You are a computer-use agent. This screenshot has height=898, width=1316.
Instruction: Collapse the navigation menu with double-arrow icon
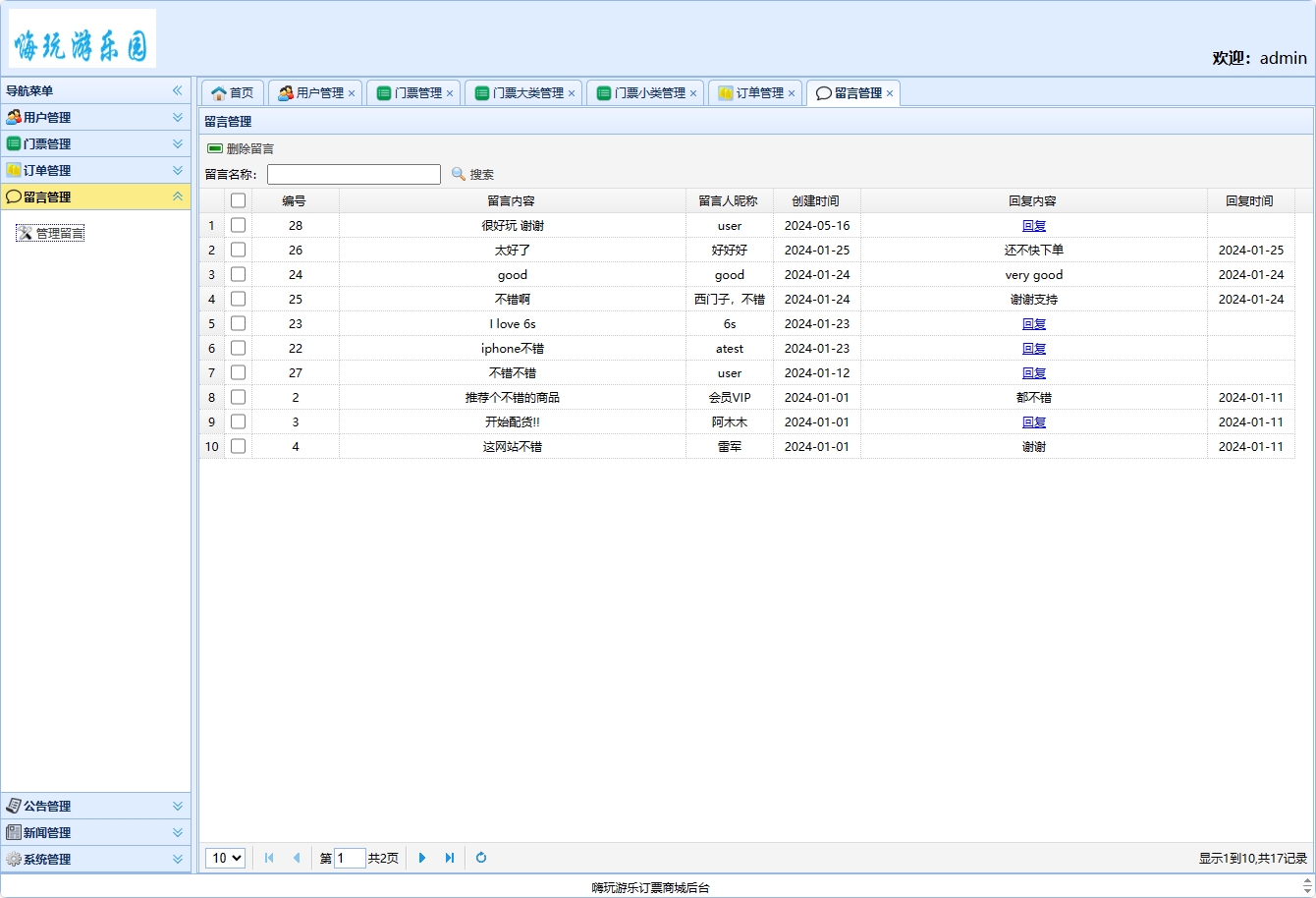pos(178,90)
